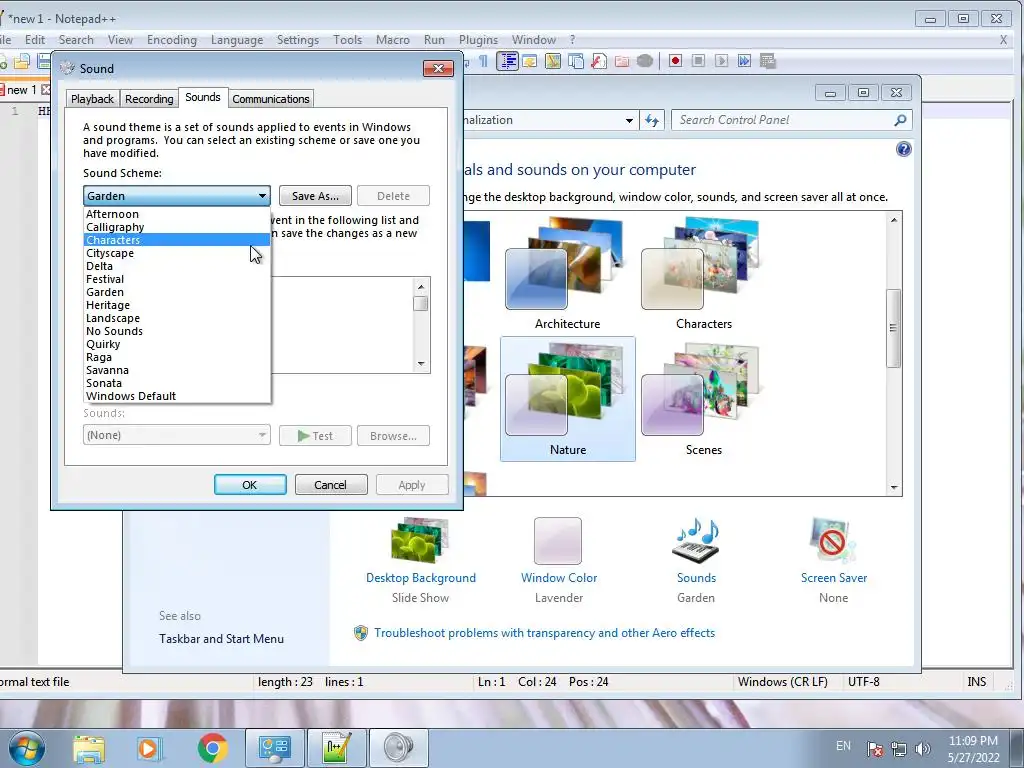
Task: Launch Windows Media Player from taskbar
Action: (149, 748)
